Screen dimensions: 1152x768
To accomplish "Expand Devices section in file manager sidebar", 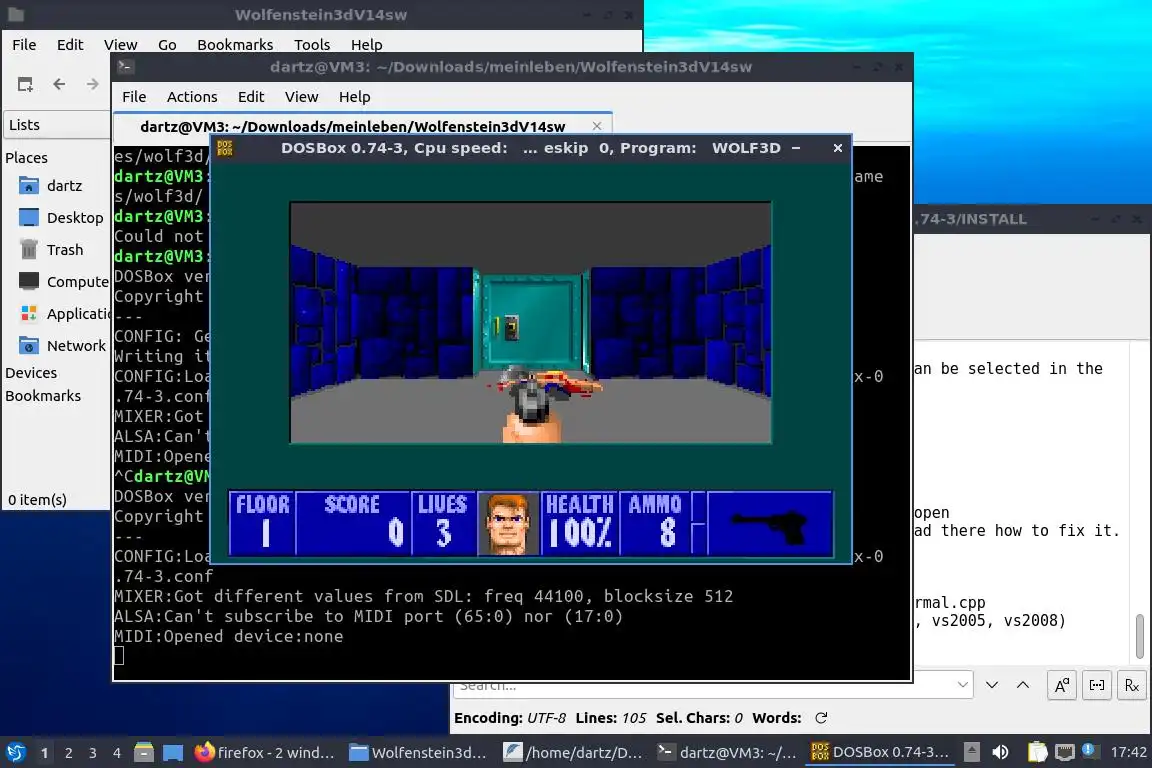I will tap(31, 373).
